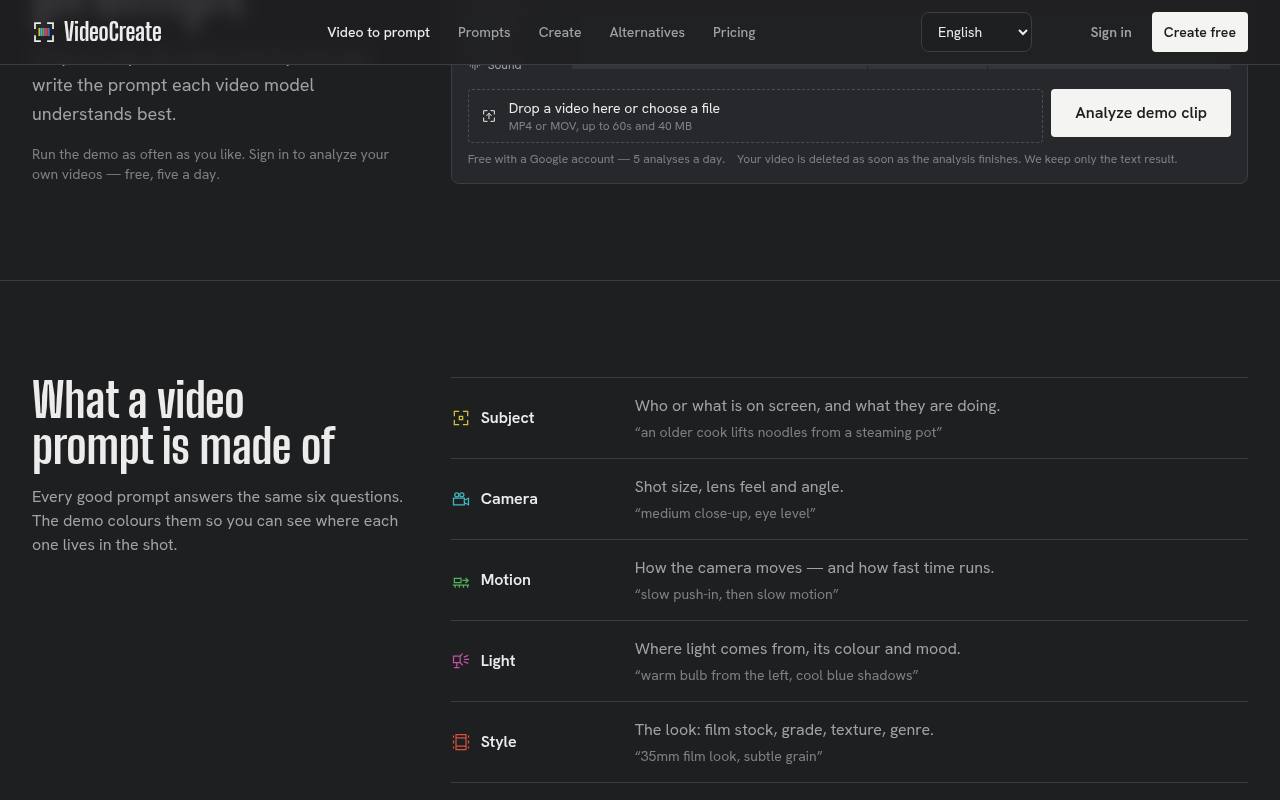
Task: Click the Camera icon
Action: (x=461, y=499)
